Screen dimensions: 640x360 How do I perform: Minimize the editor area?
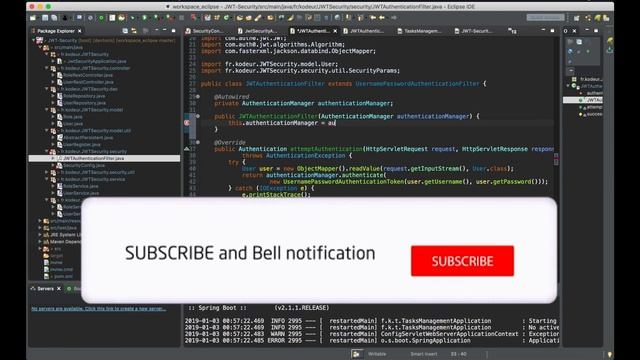(x=543, y=31)
